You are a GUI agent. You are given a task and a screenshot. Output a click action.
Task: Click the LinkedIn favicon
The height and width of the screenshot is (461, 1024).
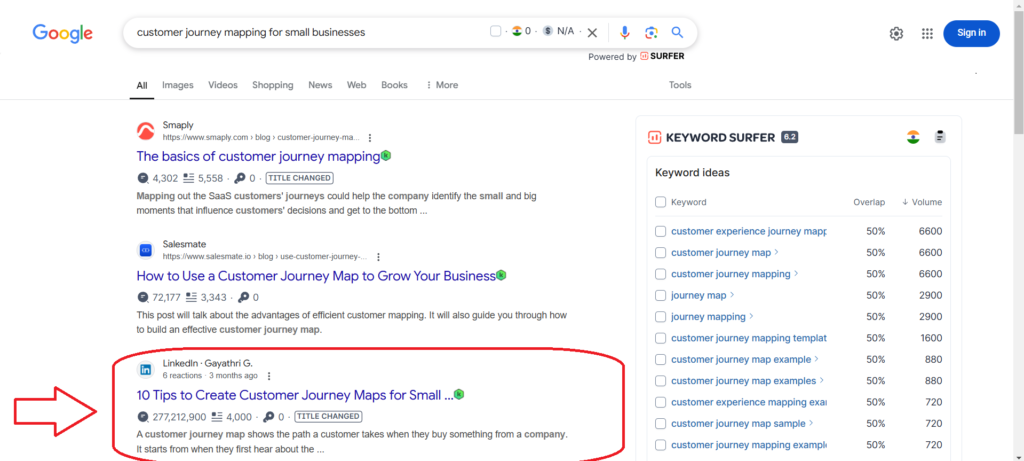[x=146, y=370]
